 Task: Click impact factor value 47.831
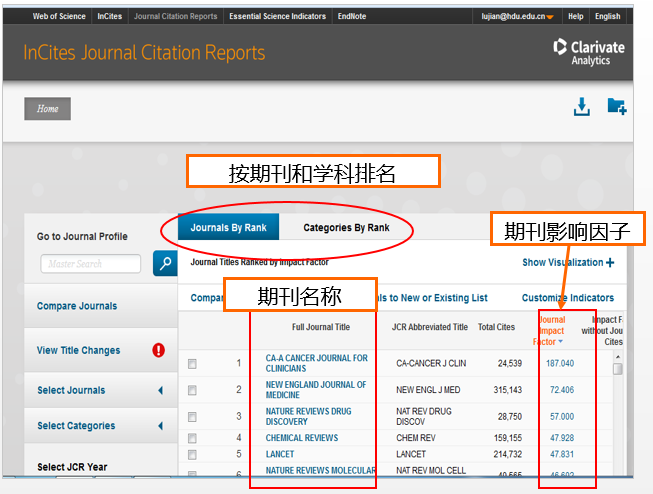coord(562,454)
